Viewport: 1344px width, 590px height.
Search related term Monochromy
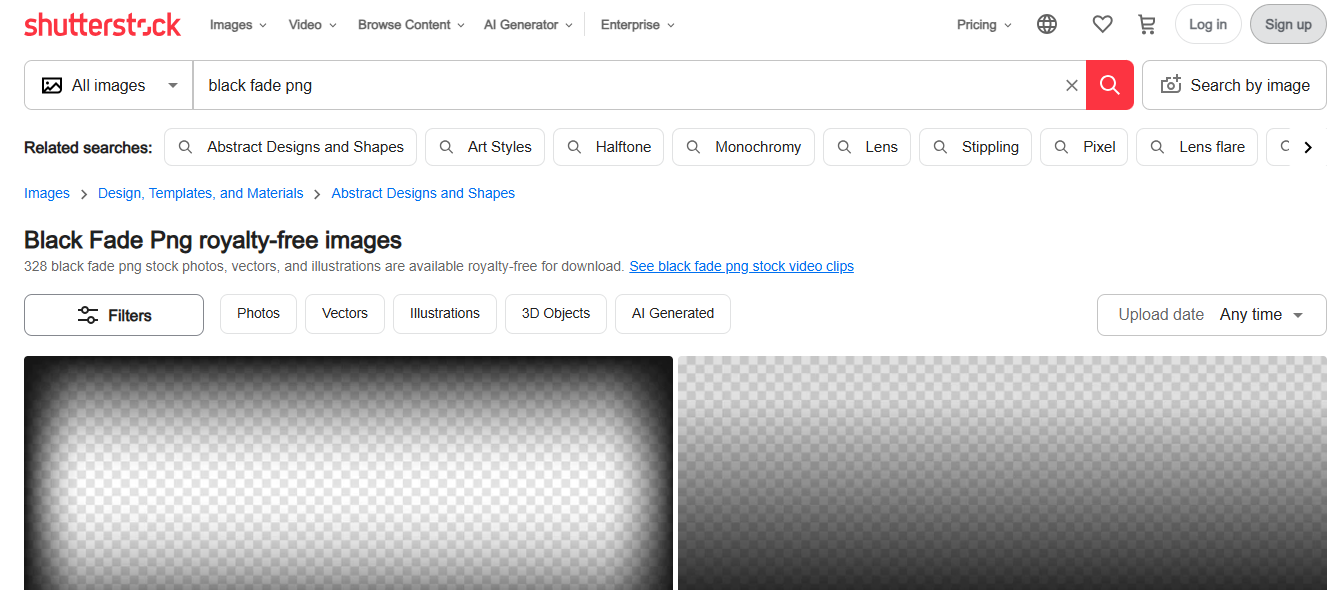click(x=743, y=147)
